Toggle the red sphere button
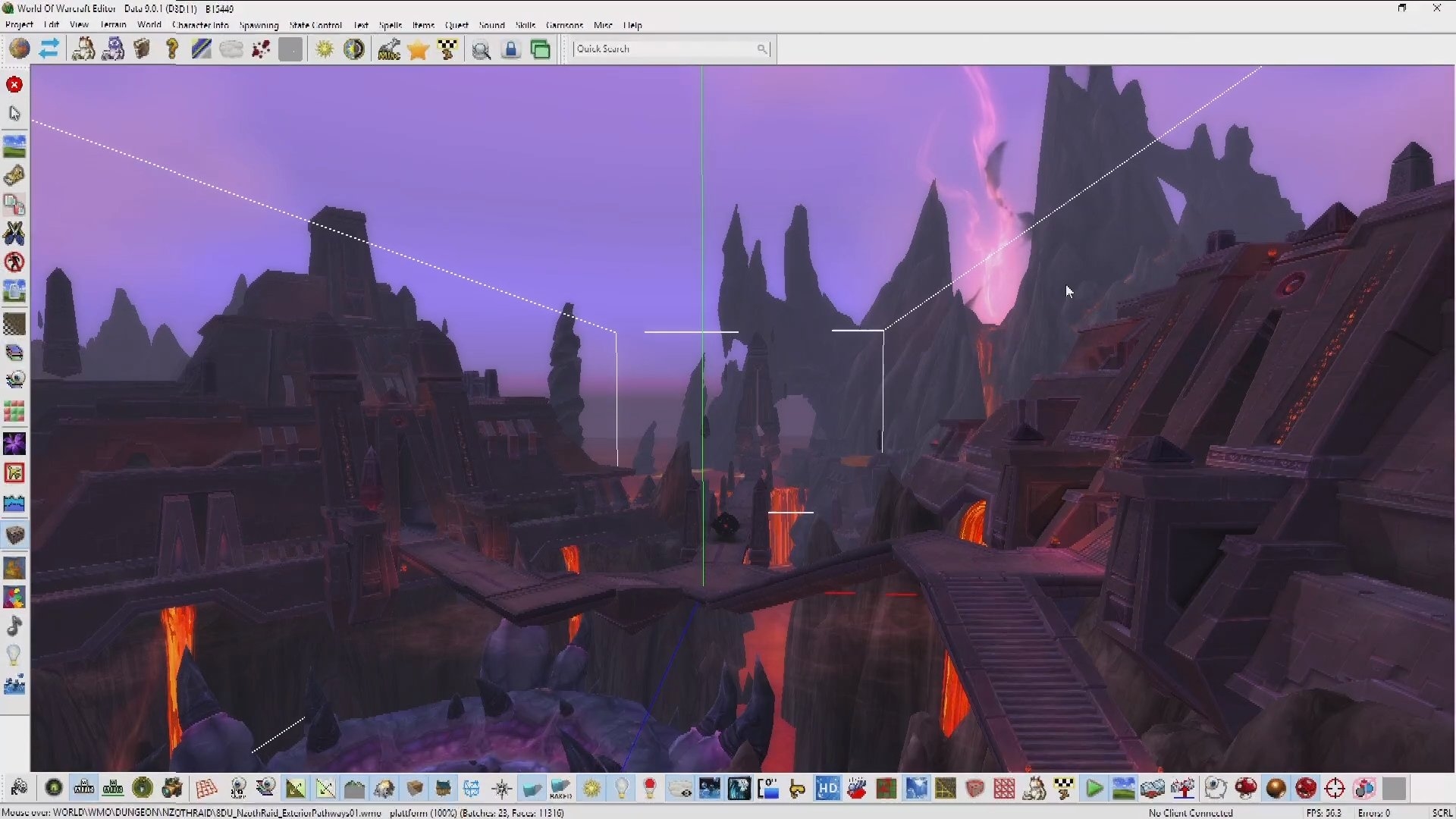 click(x=1306, y=789)
